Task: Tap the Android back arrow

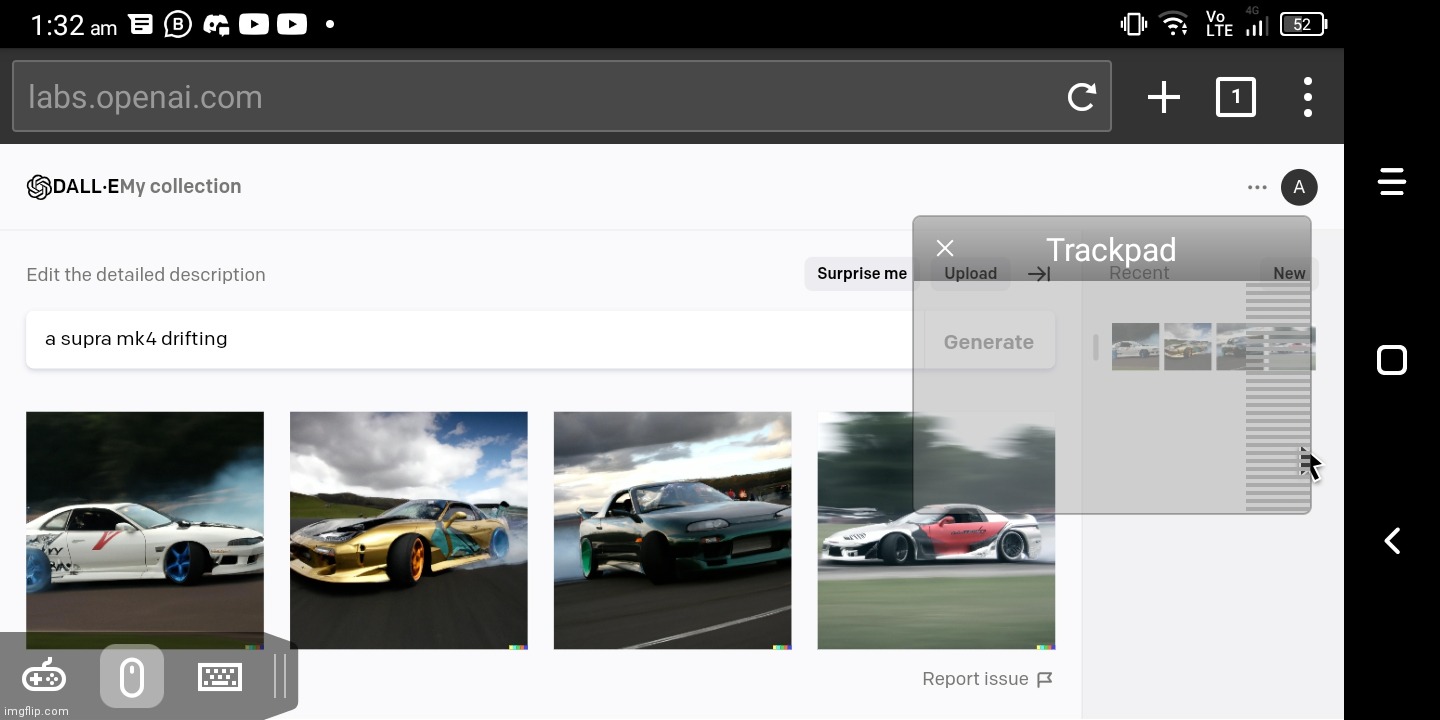Action: [x=1391, y=541]
